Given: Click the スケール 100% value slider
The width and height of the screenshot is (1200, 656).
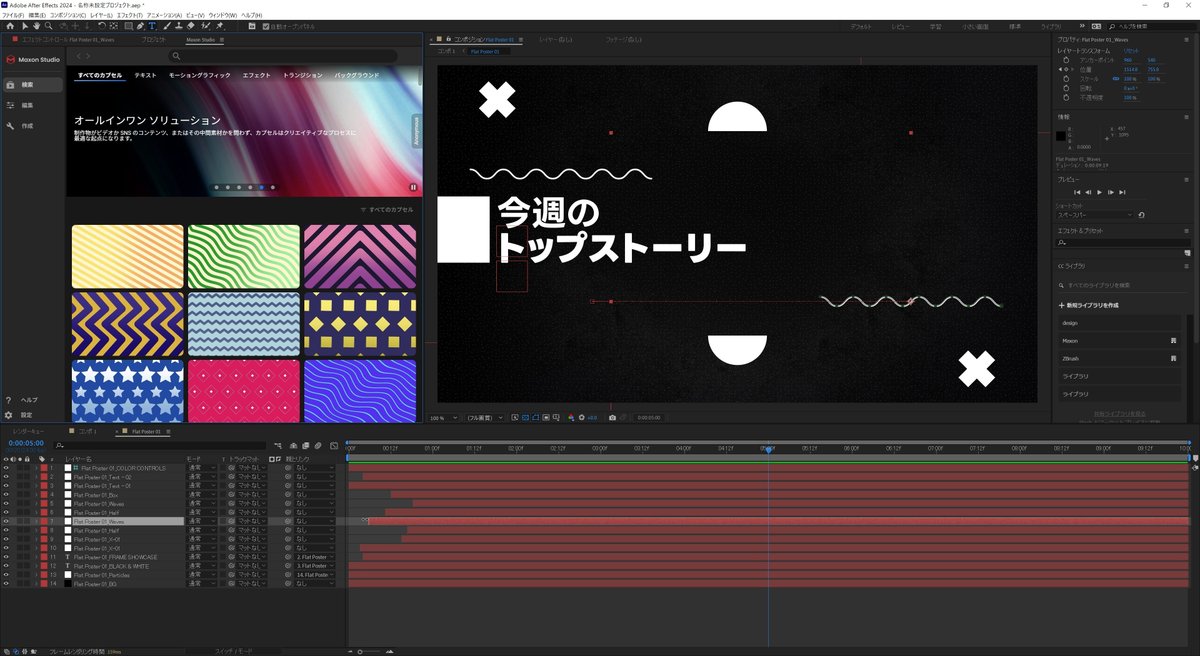Looking at the screenshot, I should [1130, 79].
